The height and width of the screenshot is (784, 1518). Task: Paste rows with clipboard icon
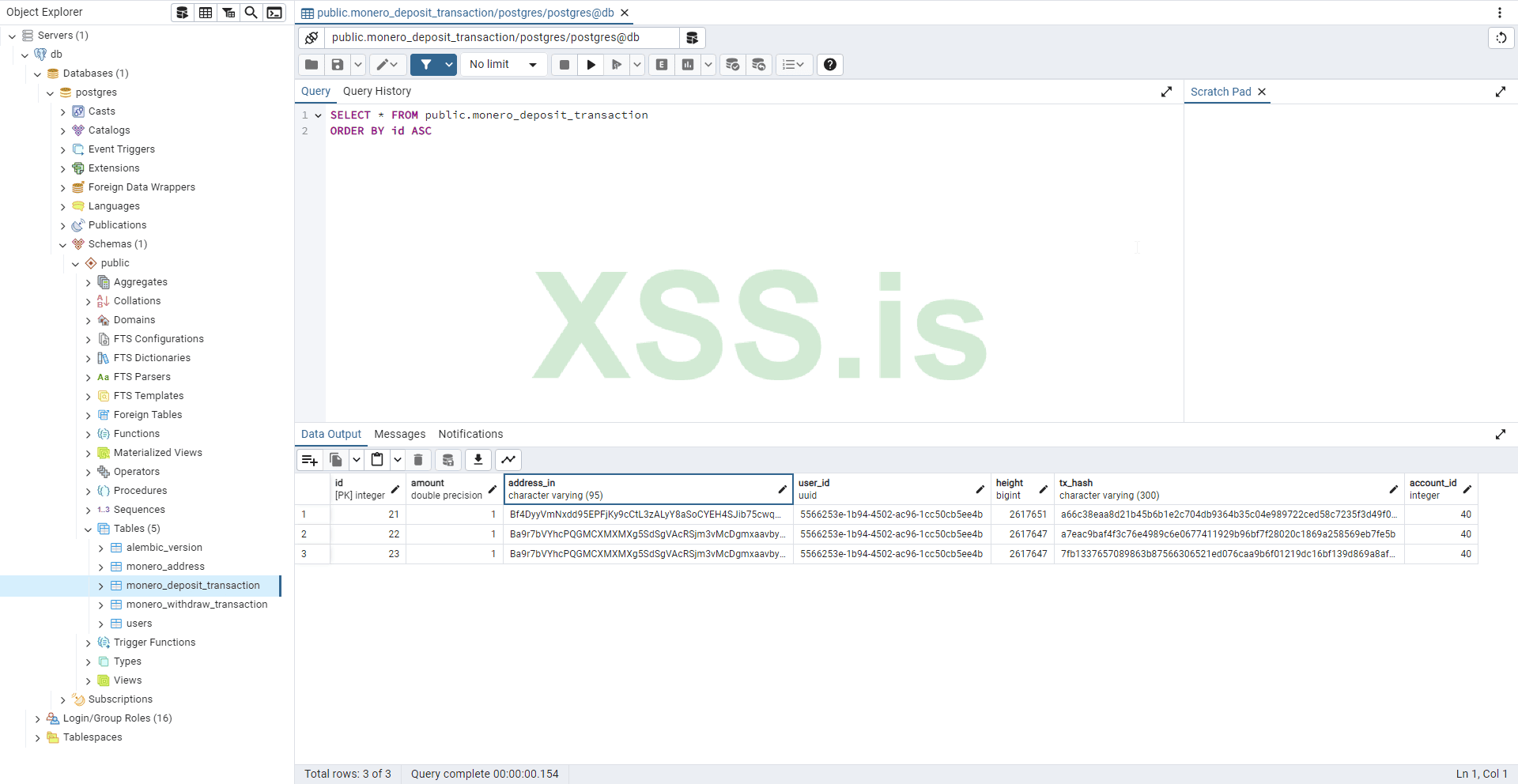click(377, 460)
